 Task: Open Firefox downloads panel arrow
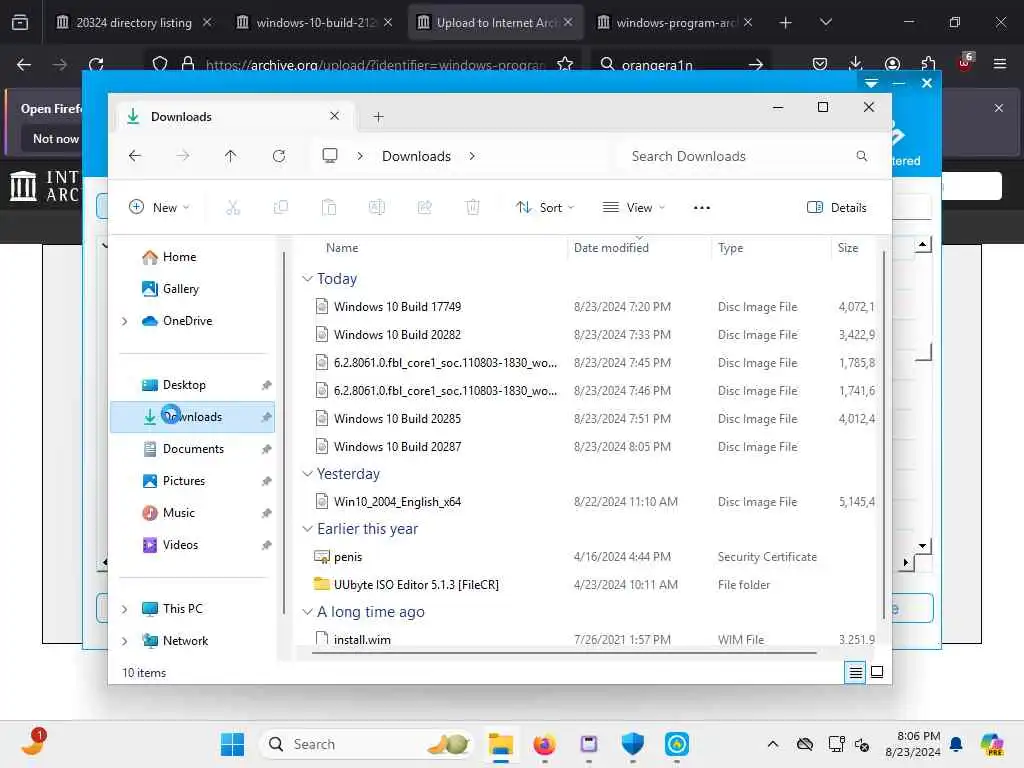tap(856, 64)
